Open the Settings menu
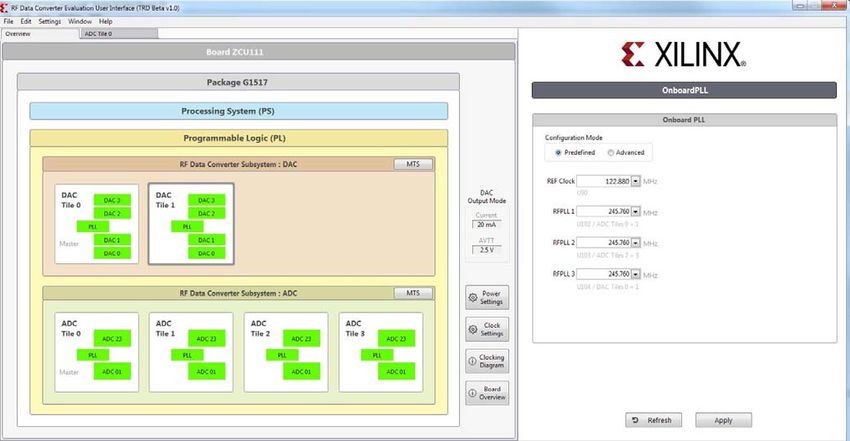 (50, 22)
